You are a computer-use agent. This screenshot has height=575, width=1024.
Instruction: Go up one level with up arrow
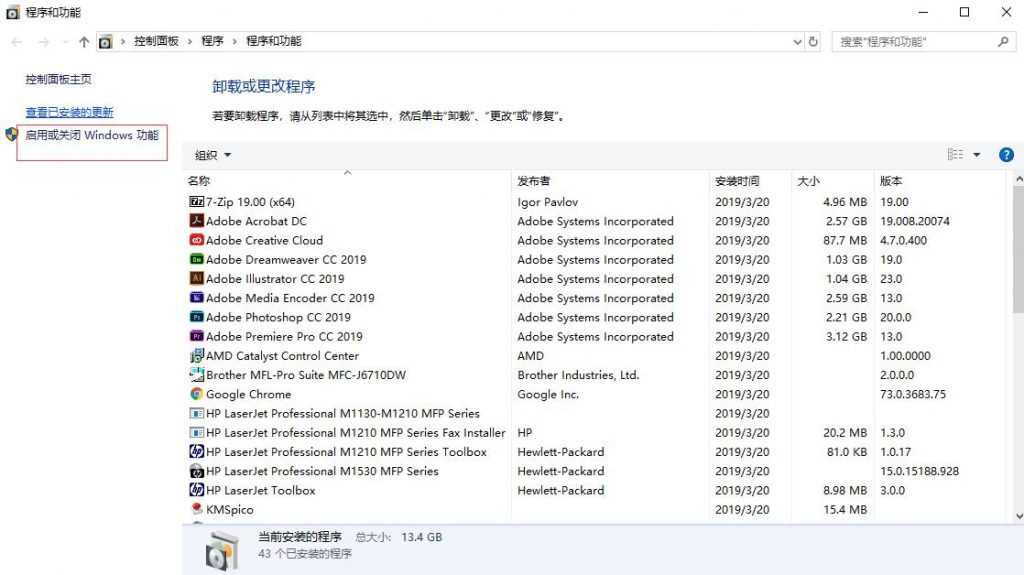(x=84, y=42)
